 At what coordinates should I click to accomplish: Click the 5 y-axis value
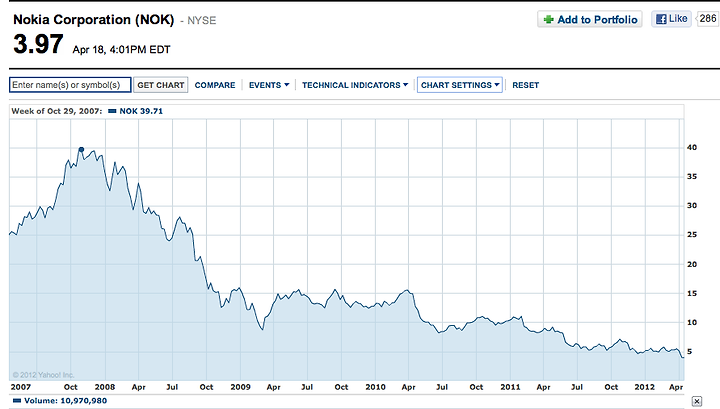tap(689, 352)
